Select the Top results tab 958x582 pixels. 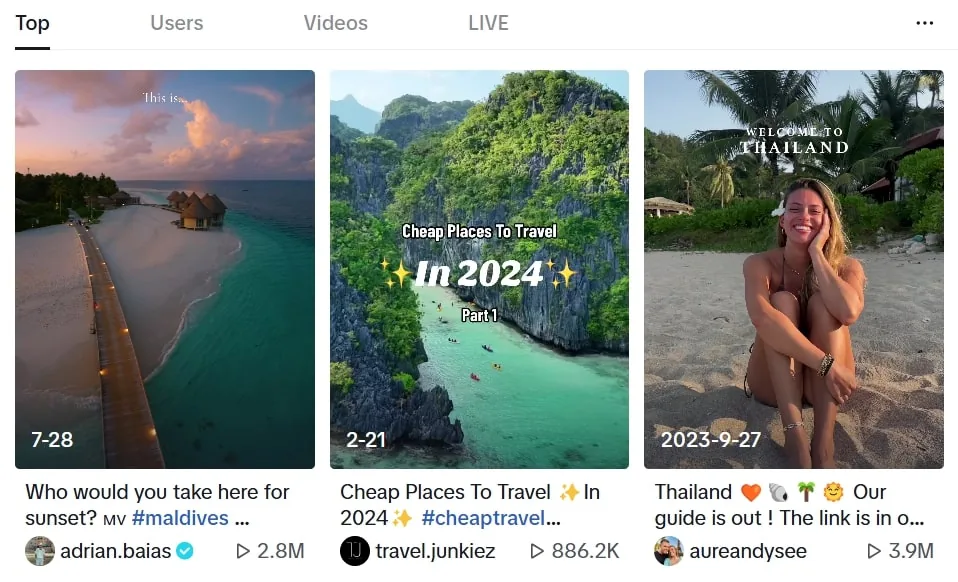(x=31, y=22)
